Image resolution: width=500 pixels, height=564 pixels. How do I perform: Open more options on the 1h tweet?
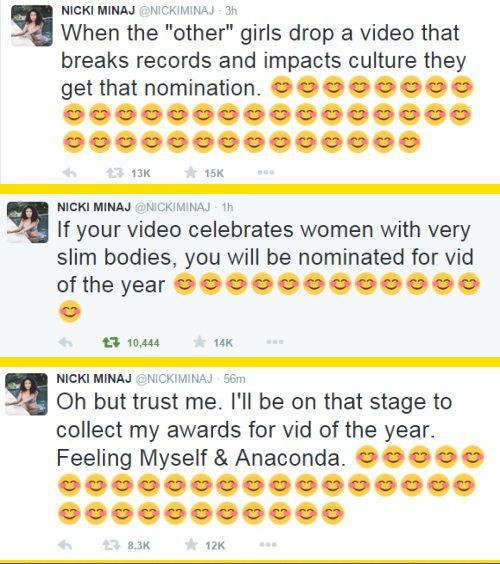[x=275, y=341]
